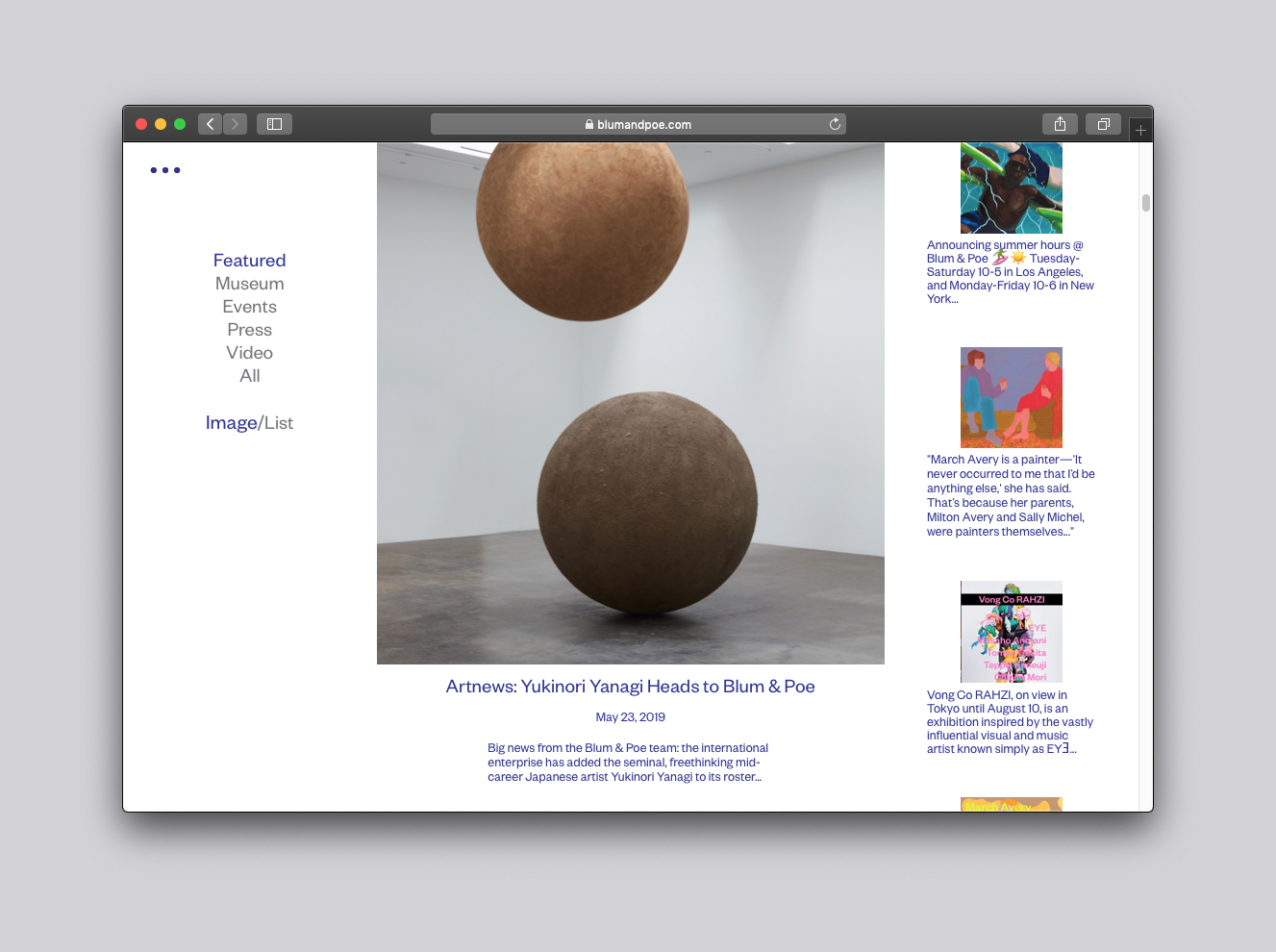The image size is (1276, 952).
Task: Click the browser back arrow button
Action: pyautogui.click(x=211, y=124)
